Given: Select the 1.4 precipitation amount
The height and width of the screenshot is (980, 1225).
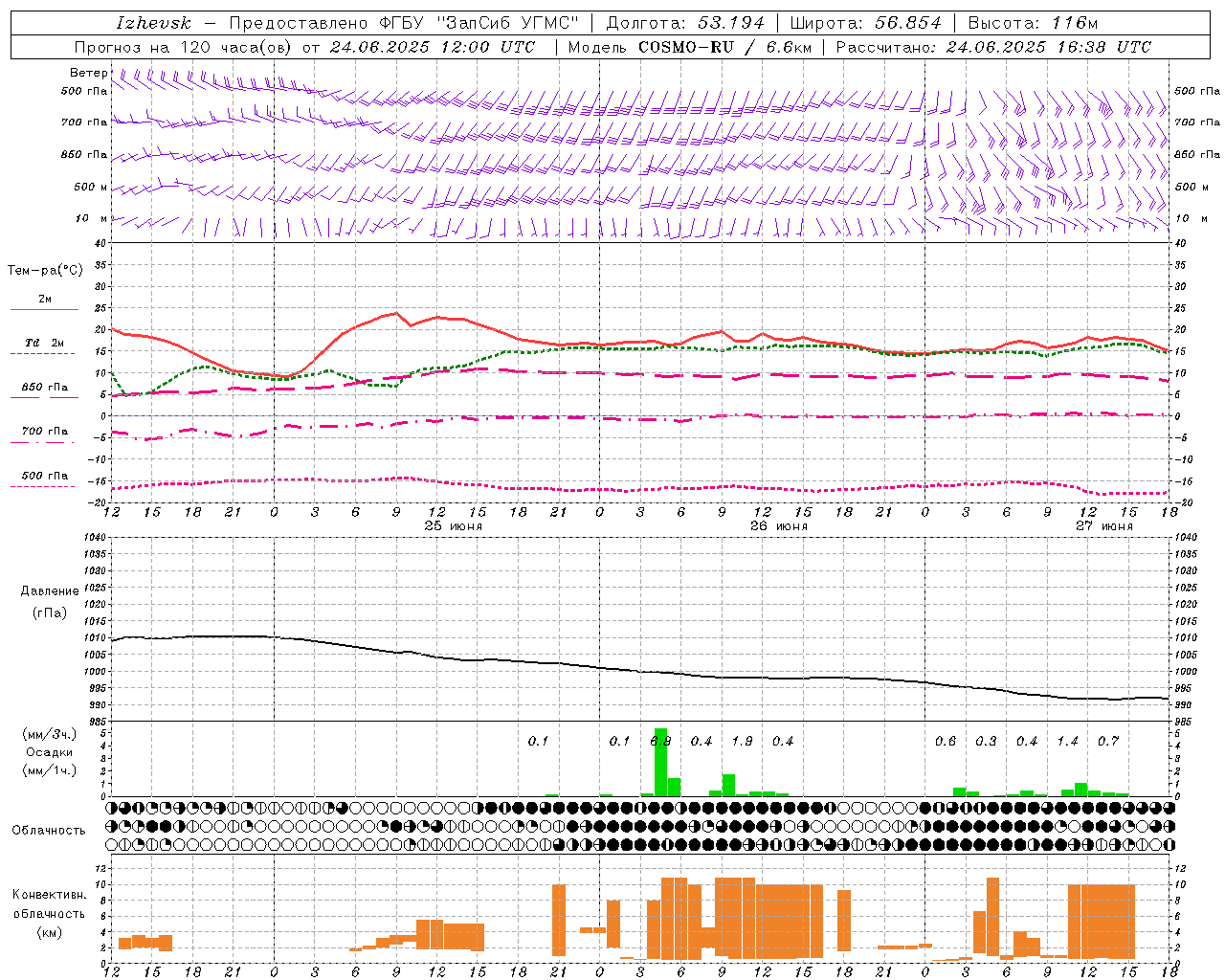Looking at the screenshot, I should tap(1067, 741).
